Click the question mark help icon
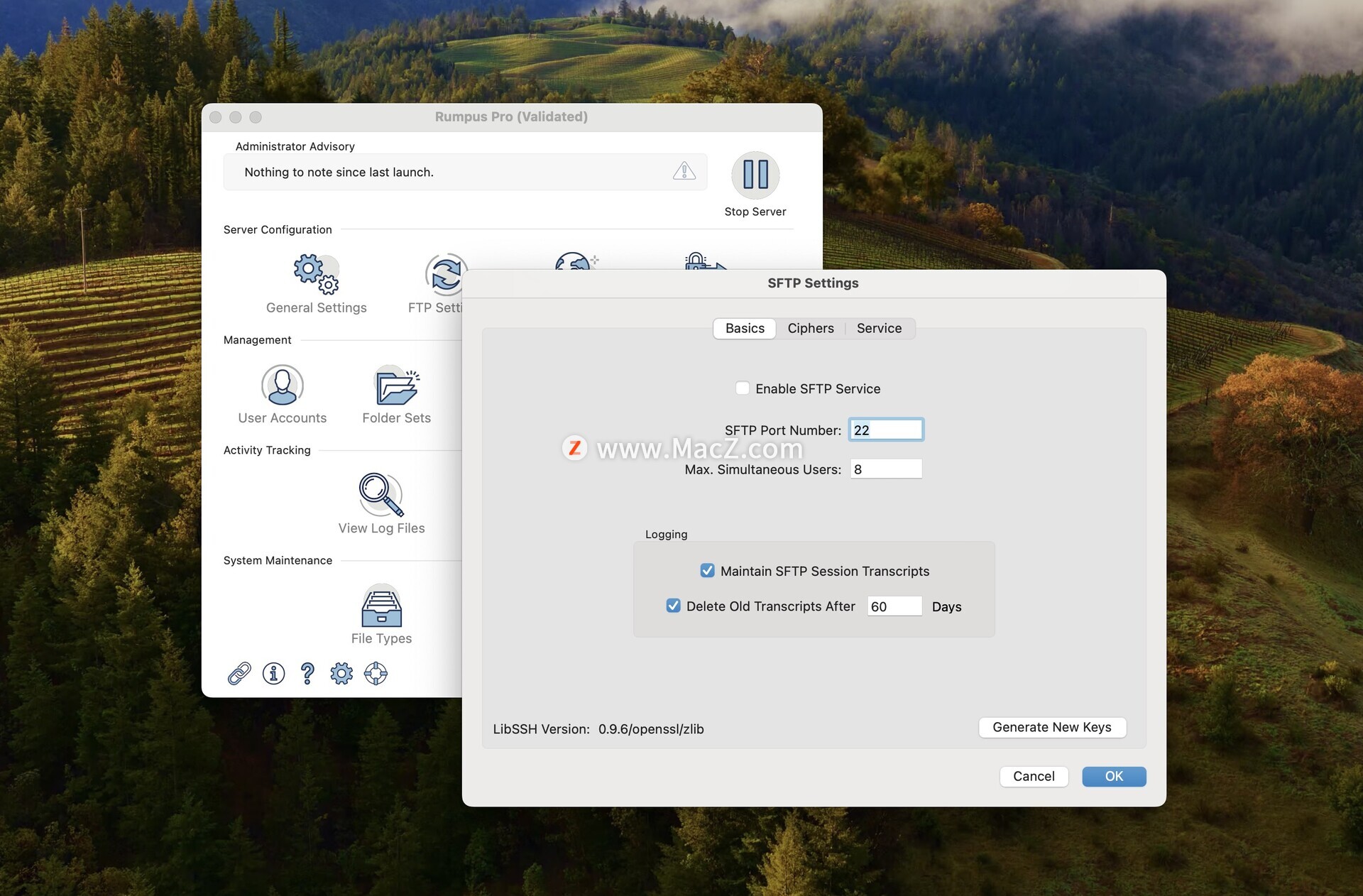 click(x=307, y=673)
